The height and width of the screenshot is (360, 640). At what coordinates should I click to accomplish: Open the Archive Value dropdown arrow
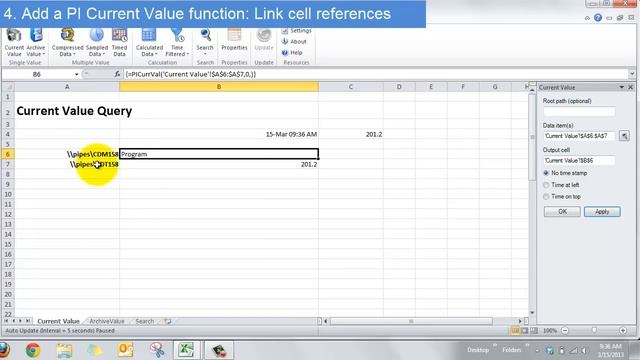44,54
